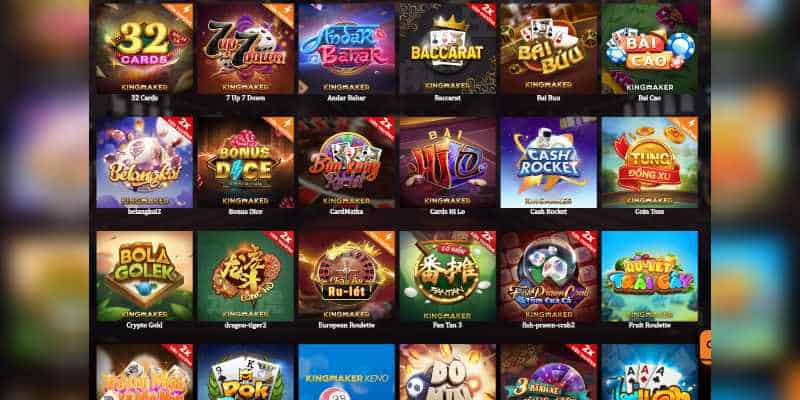Select the Belangkai game thumbnail
The height and width of the screenshot is (400, 800).
[144, 162]
